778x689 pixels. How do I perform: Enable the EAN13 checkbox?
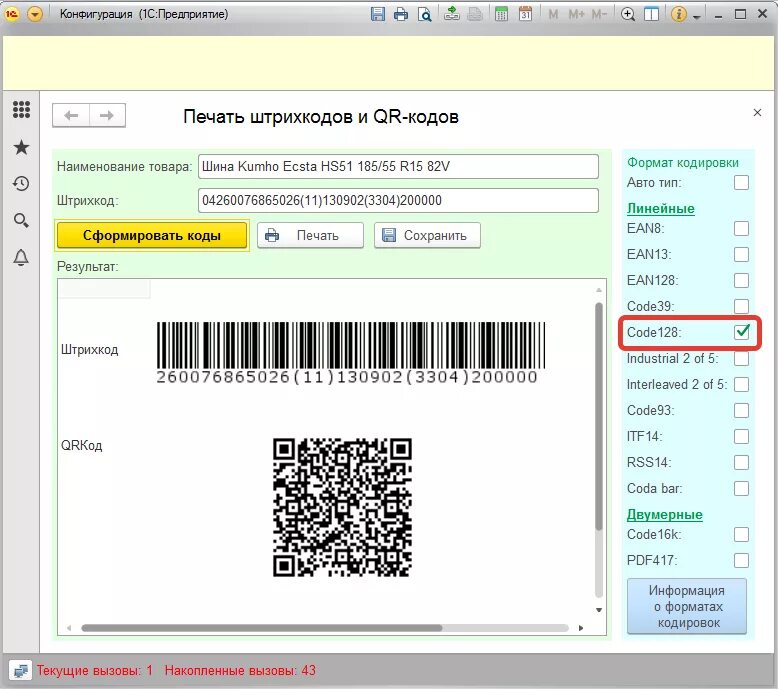pyautogui.click(x=741, y=254)
